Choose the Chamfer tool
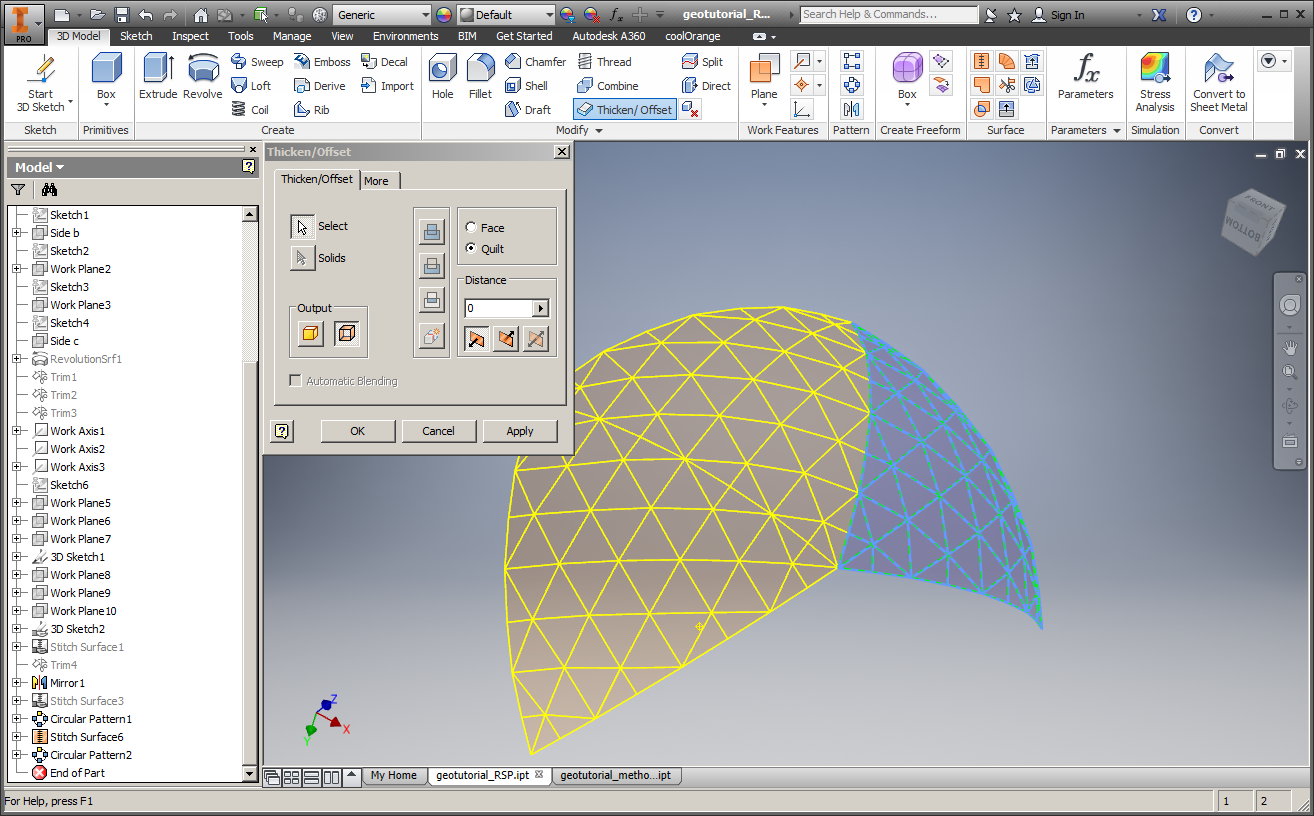The height and width of the screenshot is (816, 1314). [x=535, y=62]
